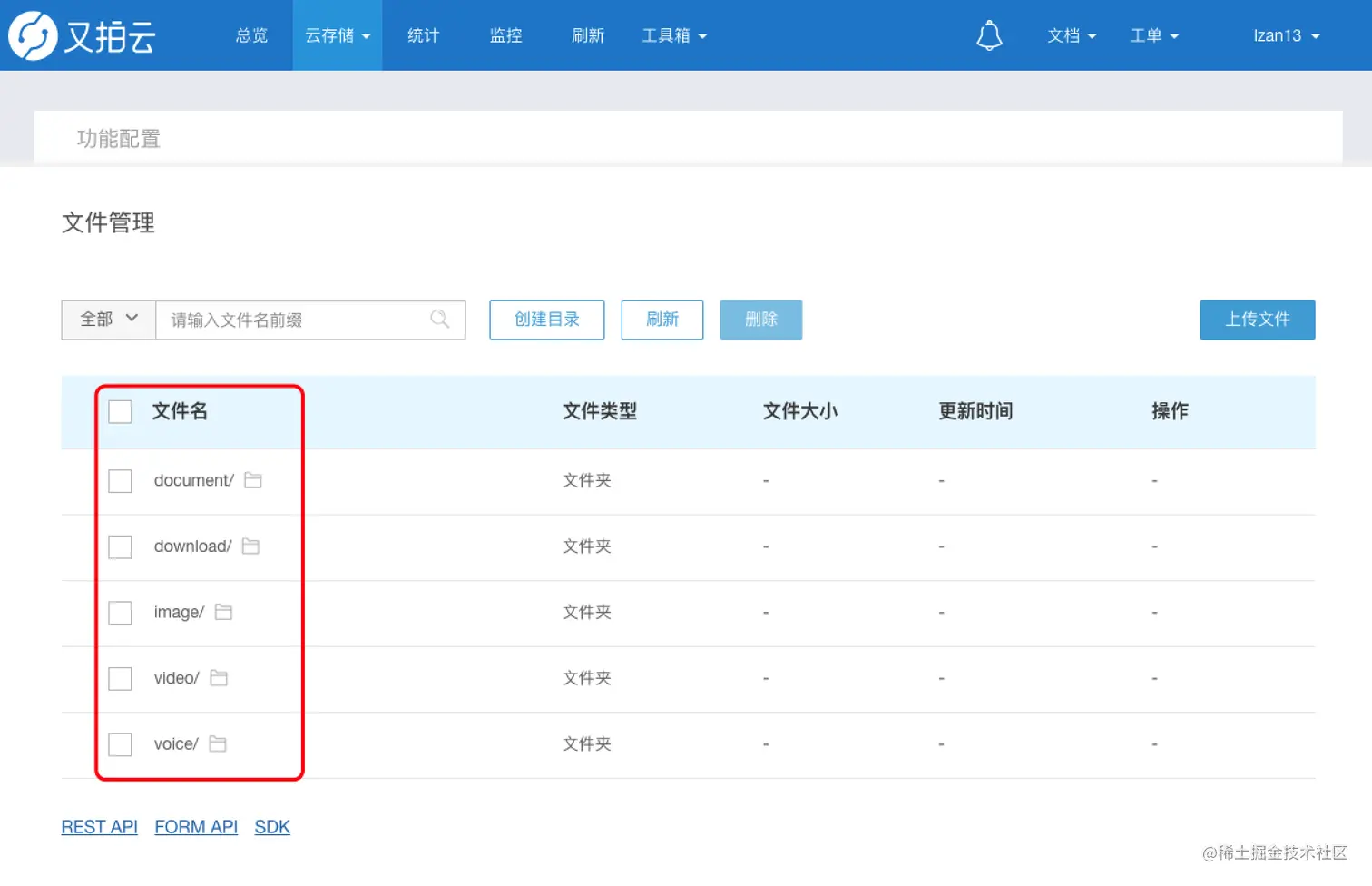Image resolution: width=1372 pixels, height=886 pixels.
Task: Open the image/ folder name
Action: click(180, 613)
